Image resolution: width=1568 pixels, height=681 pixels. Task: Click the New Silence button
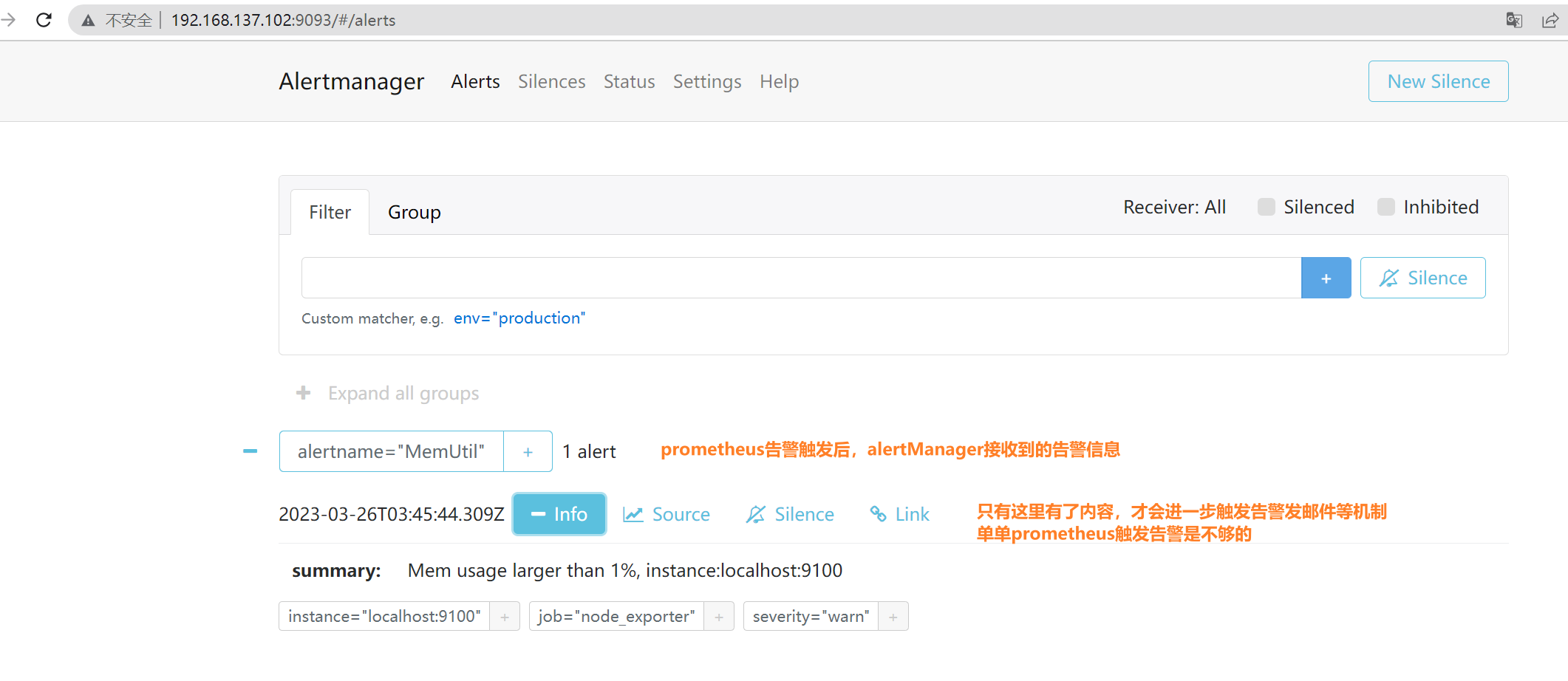pyautogui.click(x=1438, y=81)
